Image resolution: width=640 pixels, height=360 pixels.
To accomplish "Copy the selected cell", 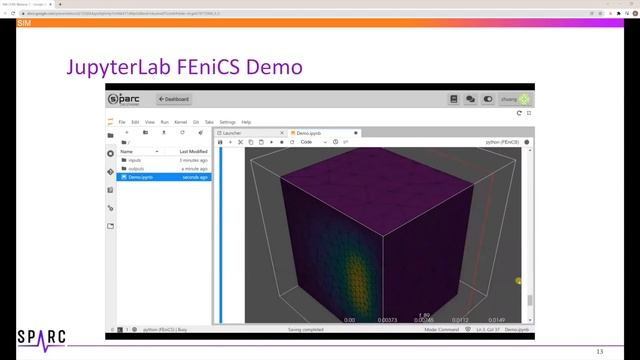I will point(251,142).
